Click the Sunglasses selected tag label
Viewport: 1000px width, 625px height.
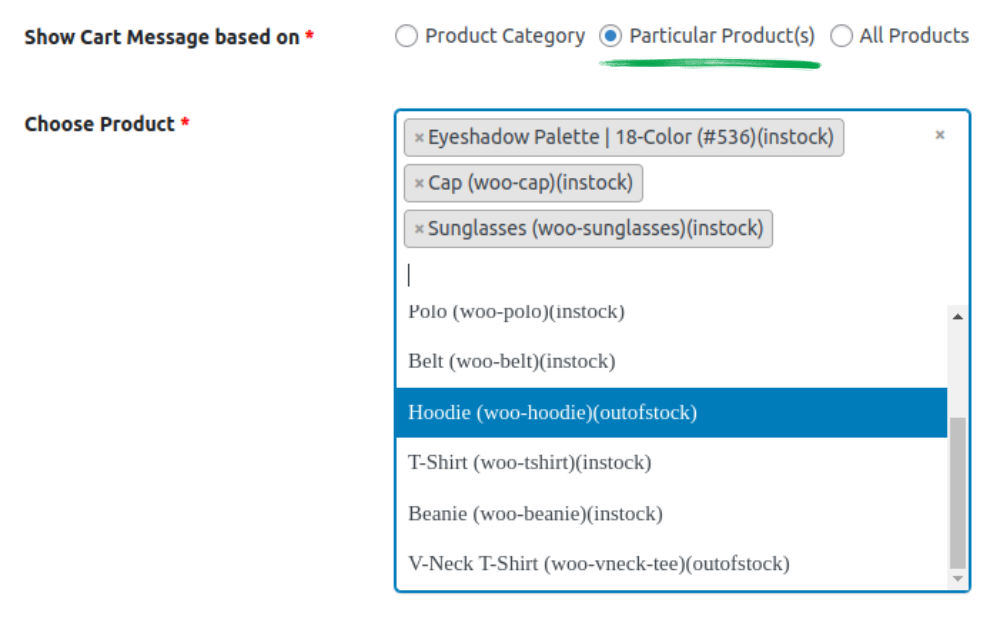tap(595, 229)
